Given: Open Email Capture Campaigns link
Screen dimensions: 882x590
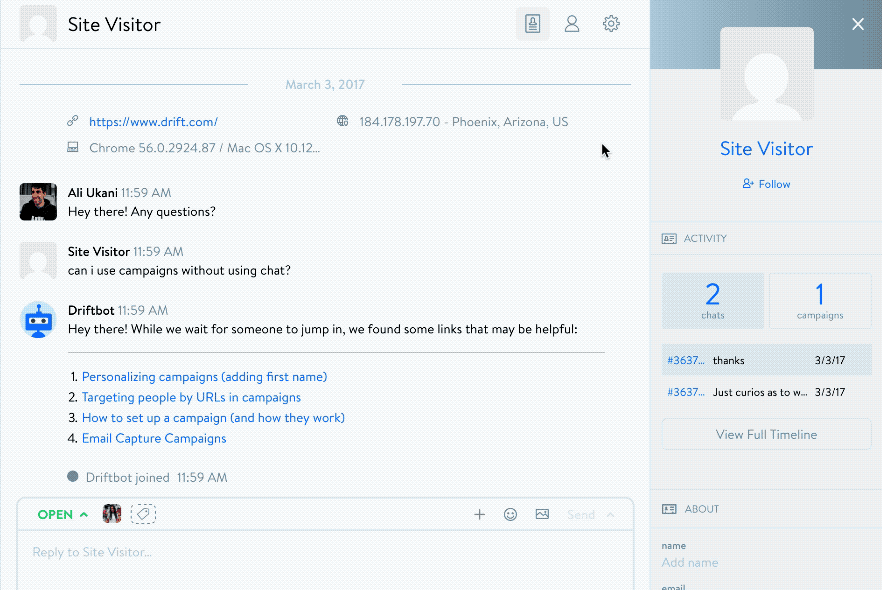Looking at the screenshot, I should pos(154,438).
